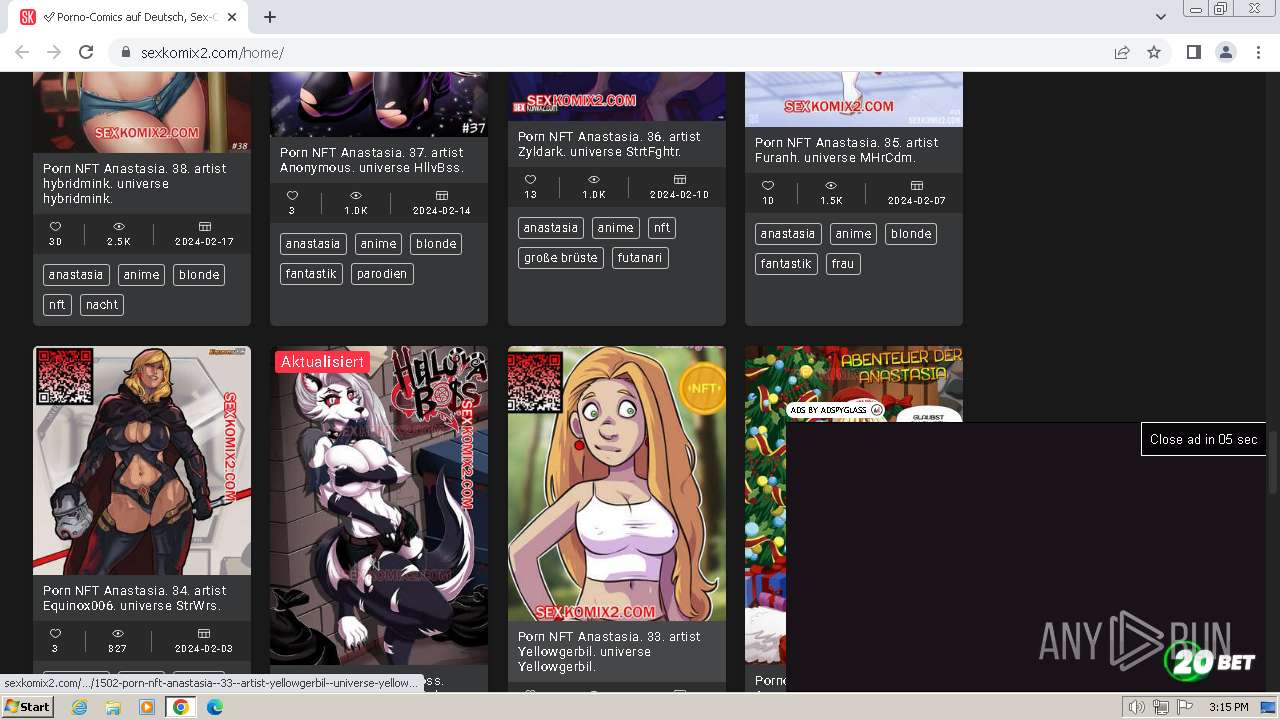Like the artist Furanh card (10 hearts)
This screenshot has width=1280, height=720.
(767, 186)
